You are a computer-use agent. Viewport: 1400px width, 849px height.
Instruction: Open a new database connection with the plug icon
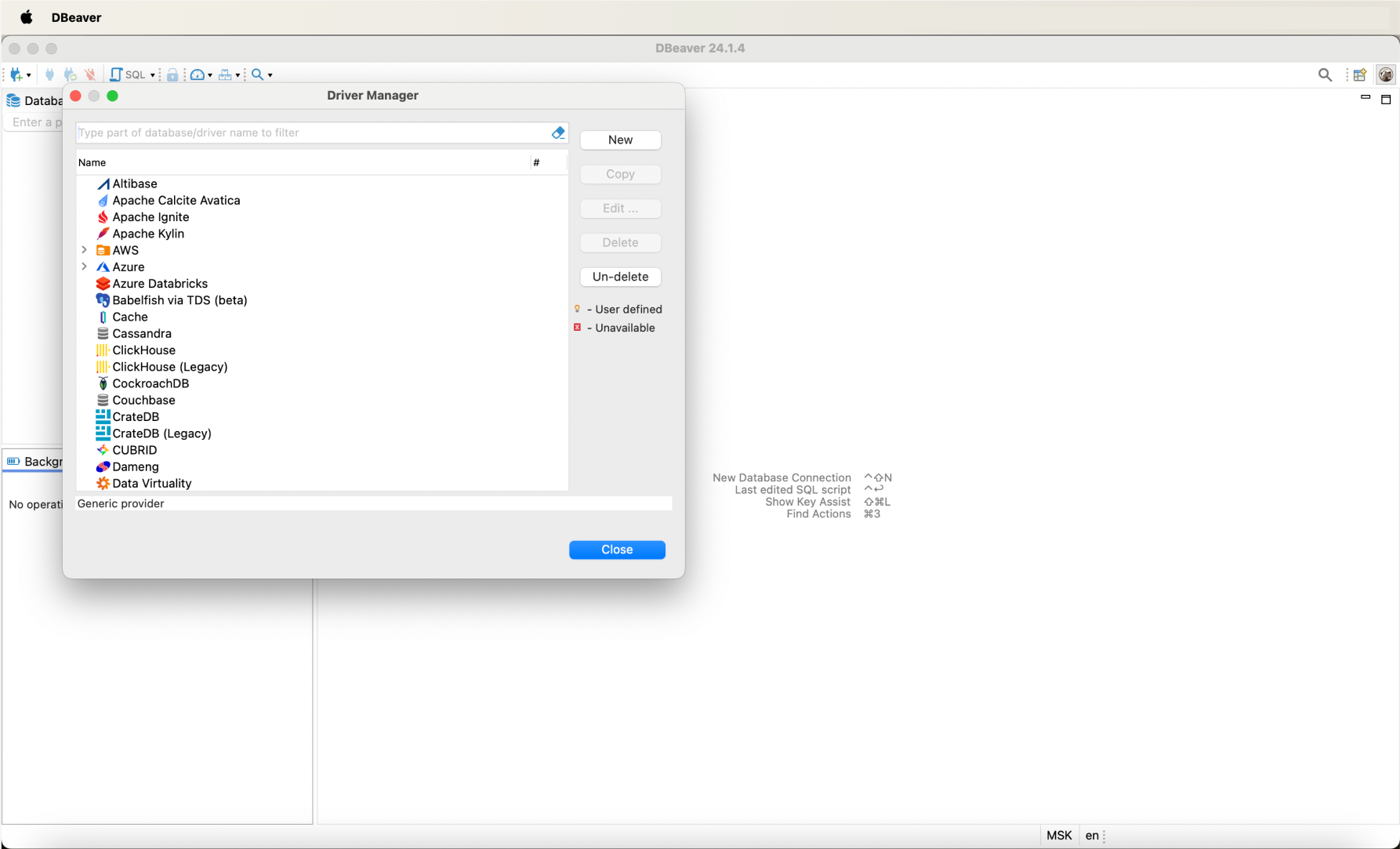point(16,74)
